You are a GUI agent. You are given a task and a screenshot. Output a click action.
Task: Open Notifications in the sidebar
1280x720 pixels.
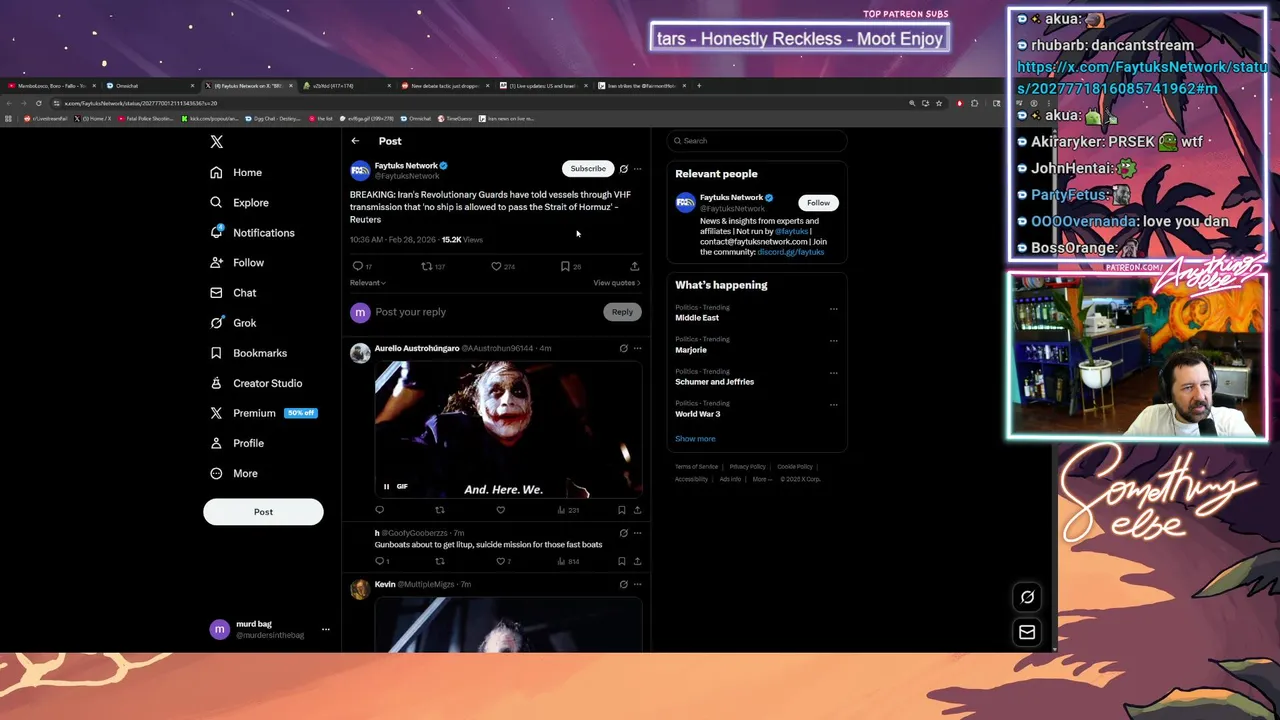click(252, 232)
